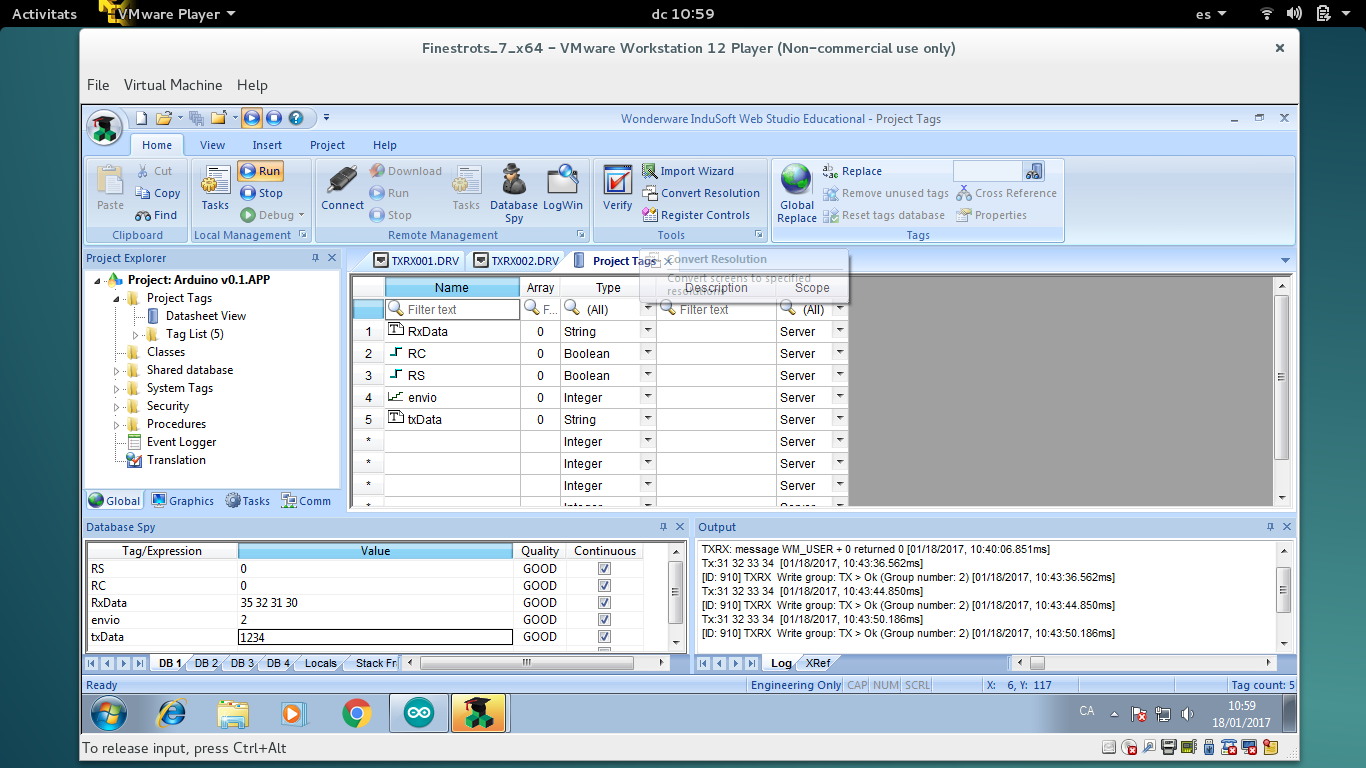This screenshot has width=1366, height=768.
Task: Open the LogWin tool
Action: click(x=563, y=189)
